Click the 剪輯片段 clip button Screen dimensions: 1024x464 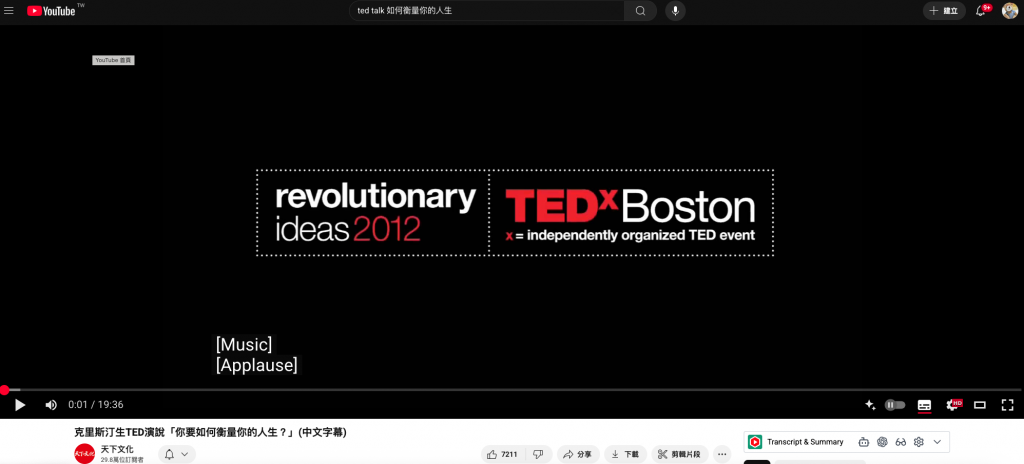(680, 454)
